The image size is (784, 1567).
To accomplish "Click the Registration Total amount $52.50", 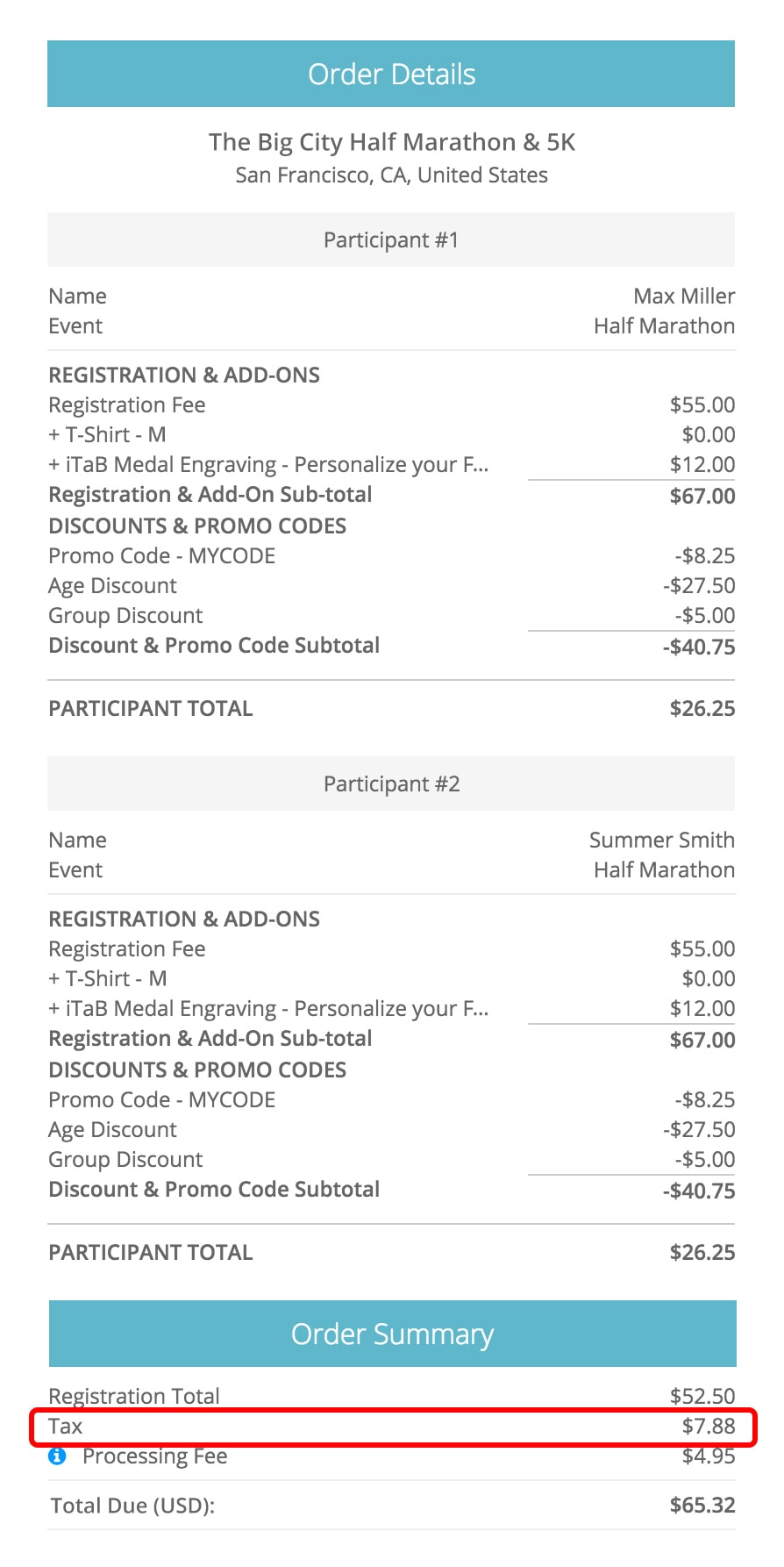I will pyautogui.click(x=702, y=1397).
